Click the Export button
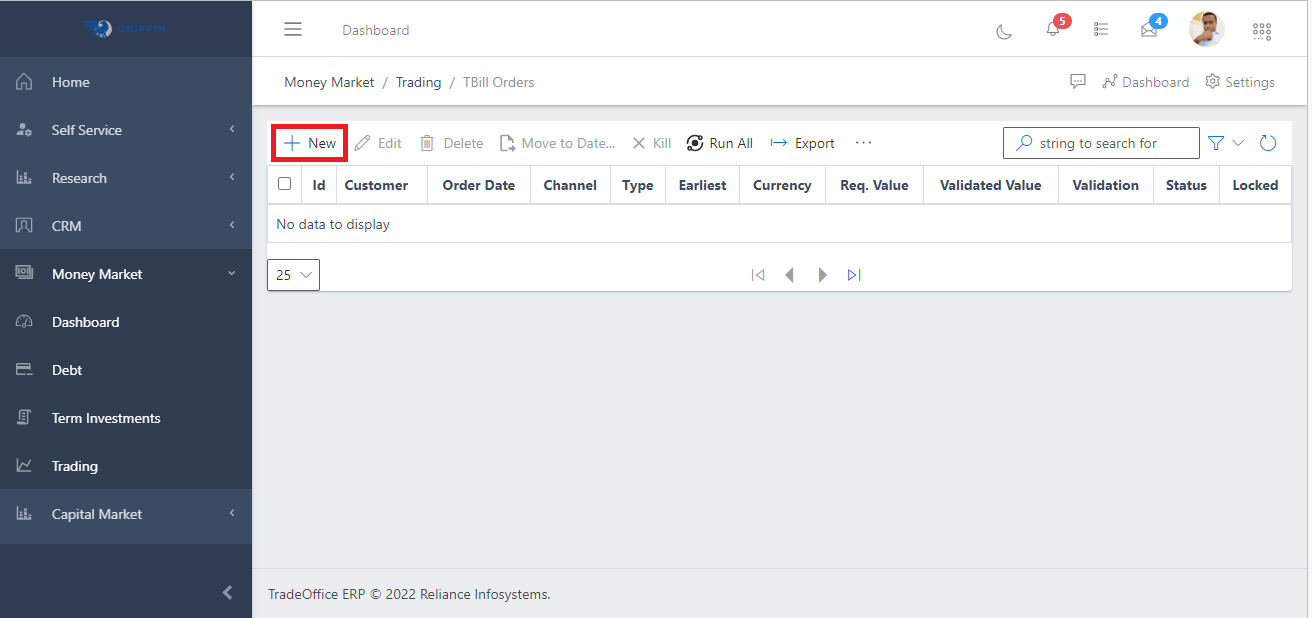Image resolution: width=1312 pixels, height=618 pixels. (x=803, y=143)
